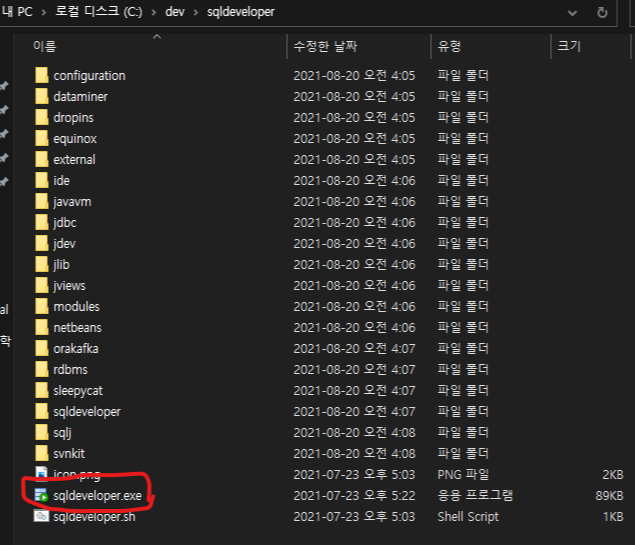Viewport: 635px width, 545px height.
Task: Open the address bar history dropdown
Action: (x=572, y=13)
